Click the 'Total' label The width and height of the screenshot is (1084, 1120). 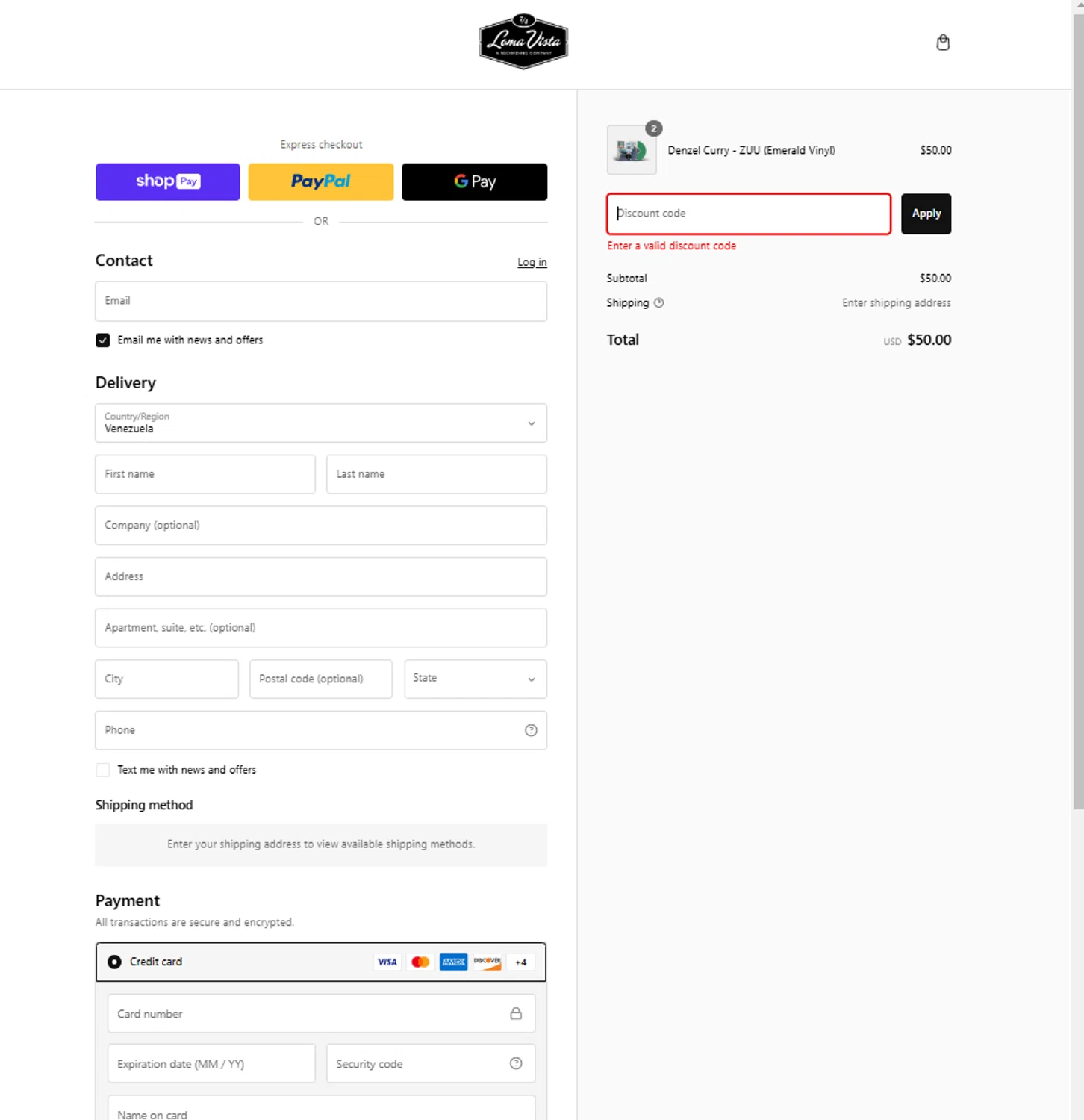(x=623, y=340)
